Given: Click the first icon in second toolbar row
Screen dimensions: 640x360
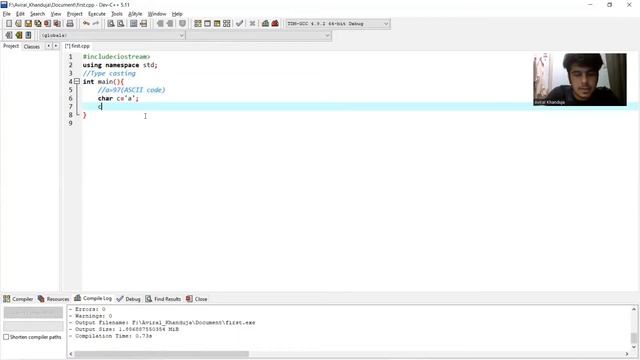Looking at the screenshot, I should click(9, 35).
